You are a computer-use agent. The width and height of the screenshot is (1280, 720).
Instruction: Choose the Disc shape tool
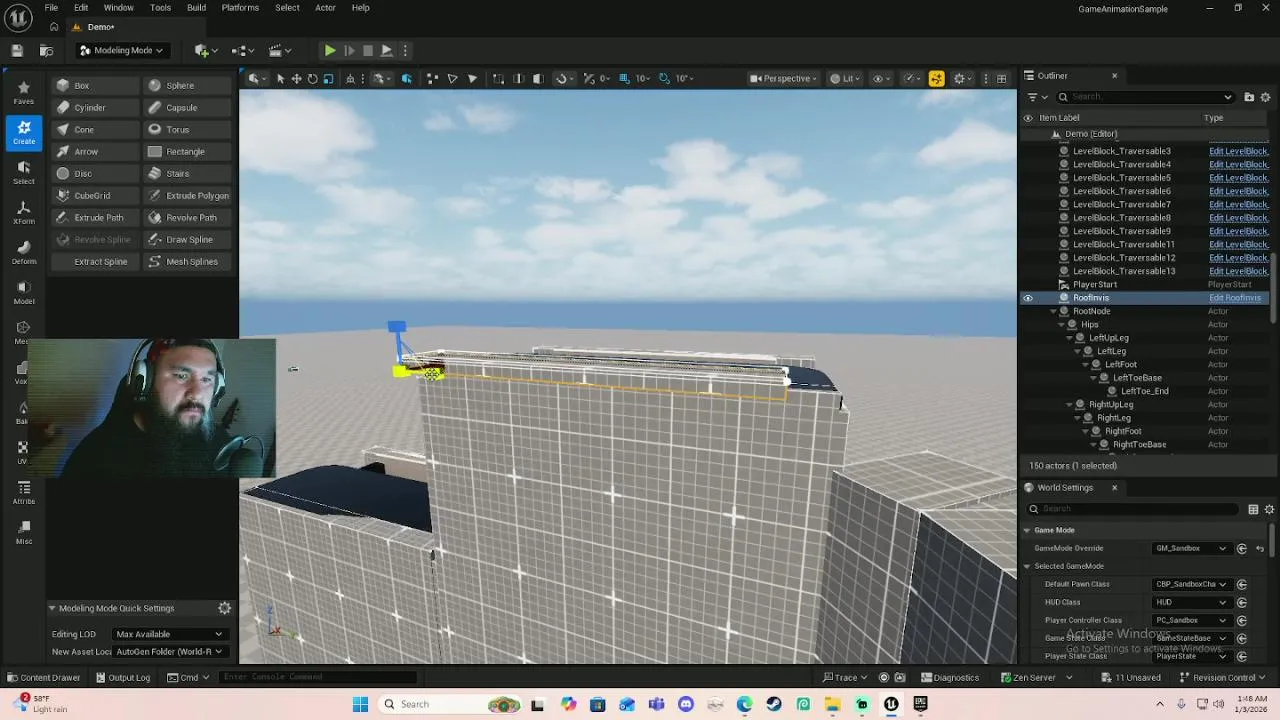tap(96, 174)
